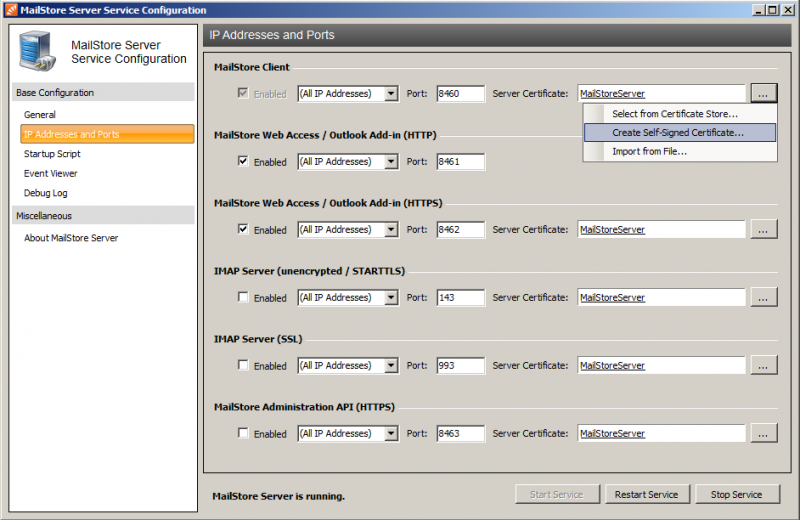This screenshot has height=520, width=800.
Task: Open the Startup Script settings page
Action: tap(52, 154)
